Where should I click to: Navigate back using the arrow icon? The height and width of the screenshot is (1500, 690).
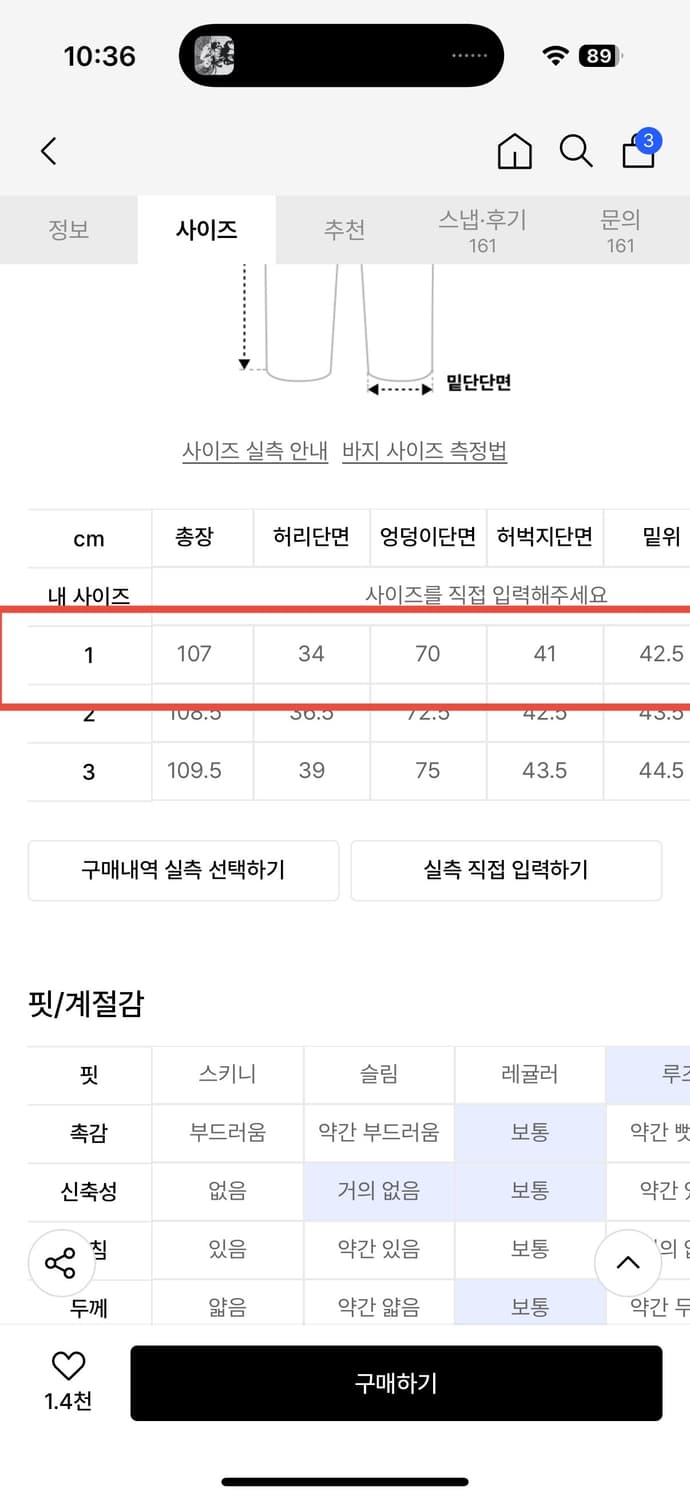coord(48,150)
